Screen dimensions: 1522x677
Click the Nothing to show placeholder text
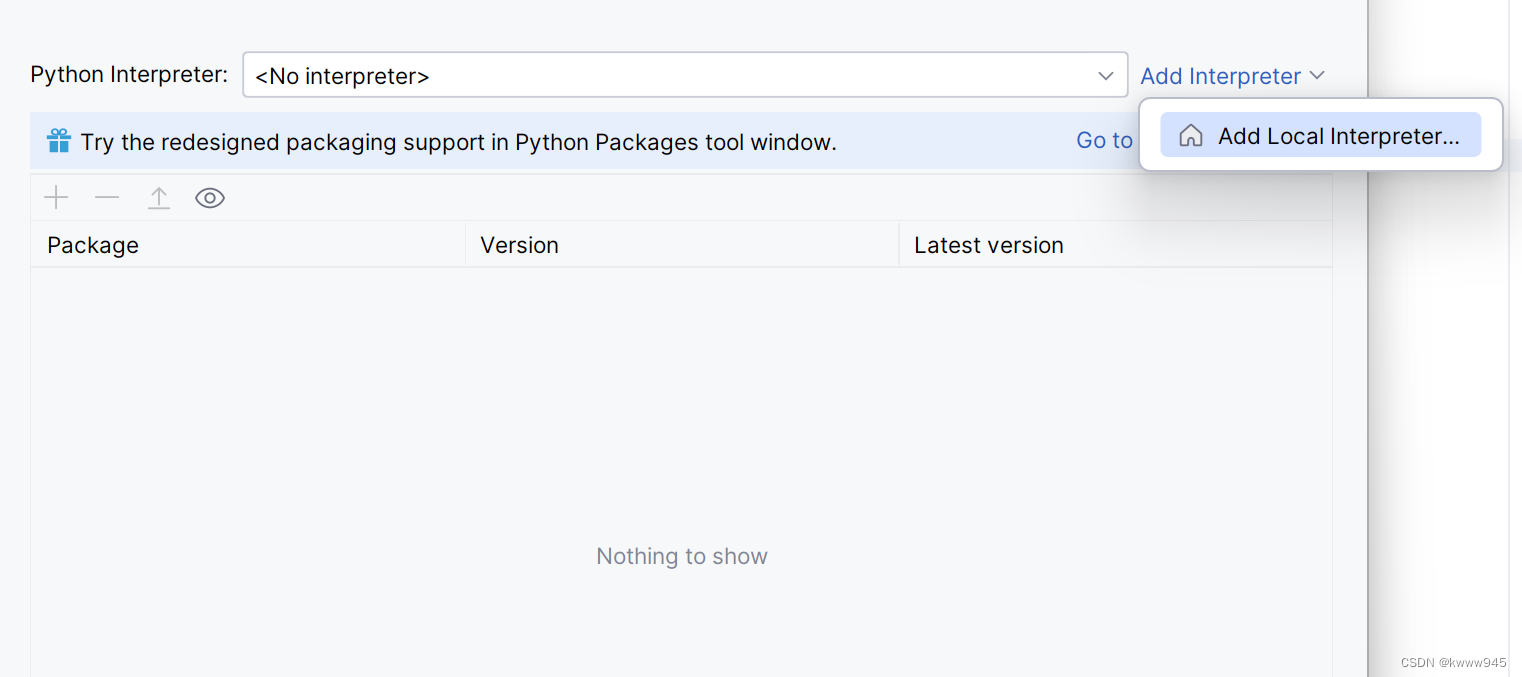682,556
